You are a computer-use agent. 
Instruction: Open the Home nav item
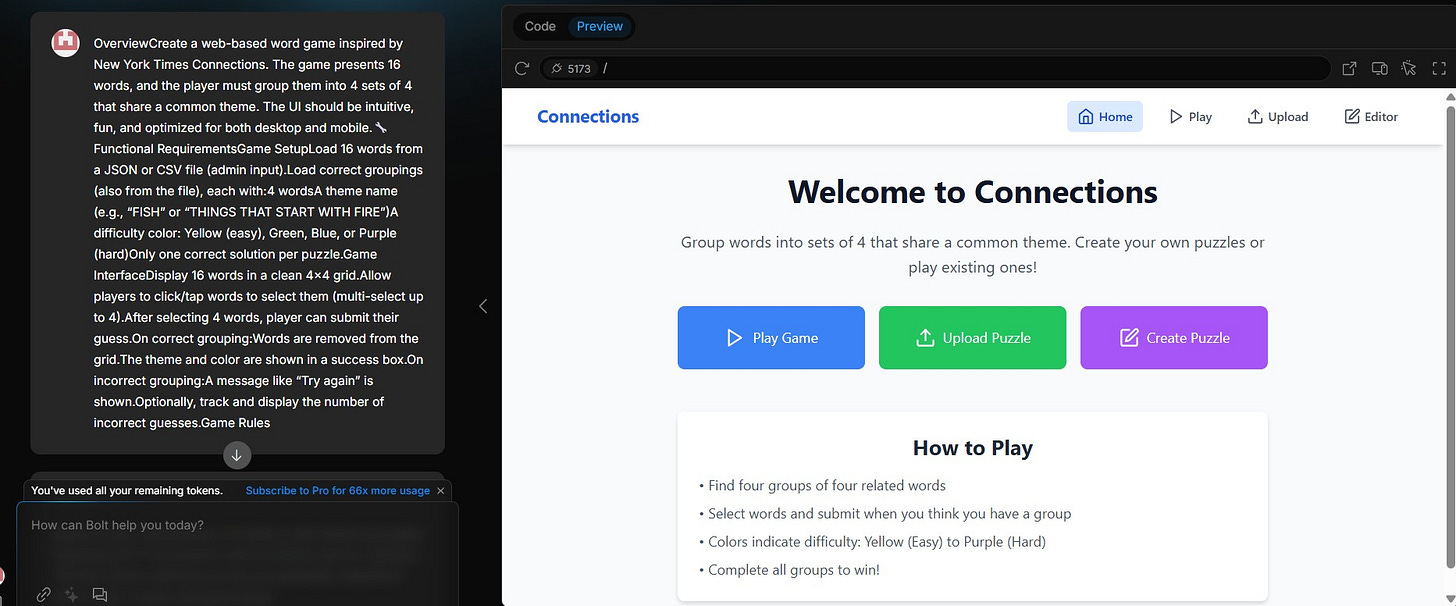pos(1105,117)
